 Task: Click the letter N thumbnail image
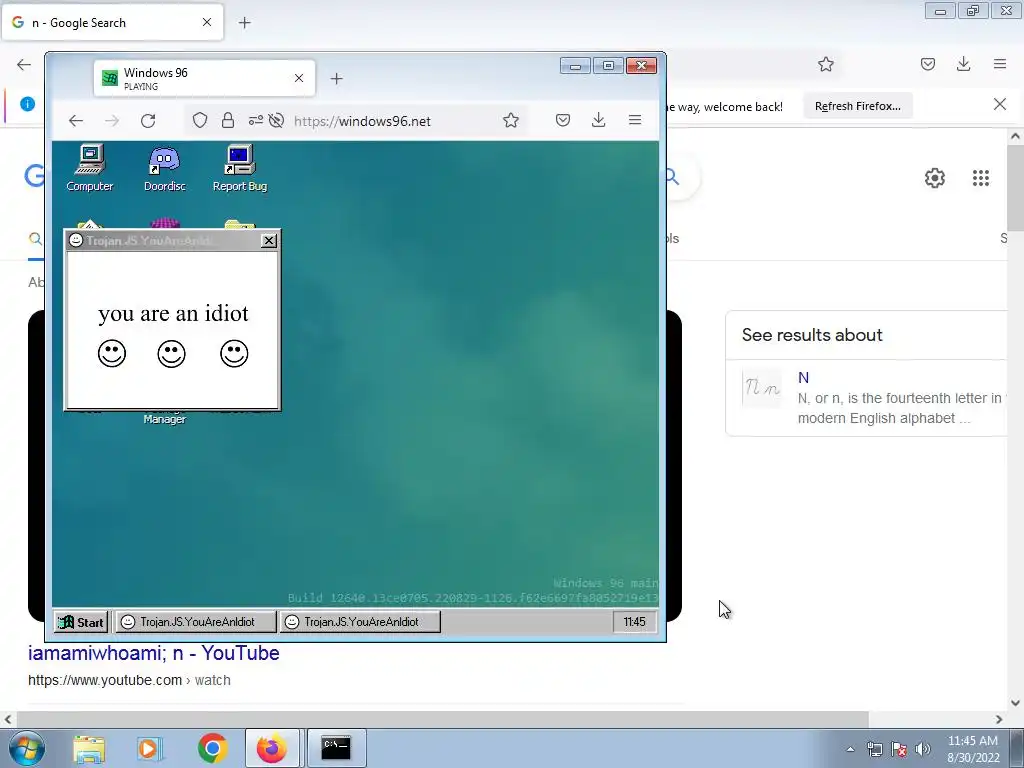762,389
